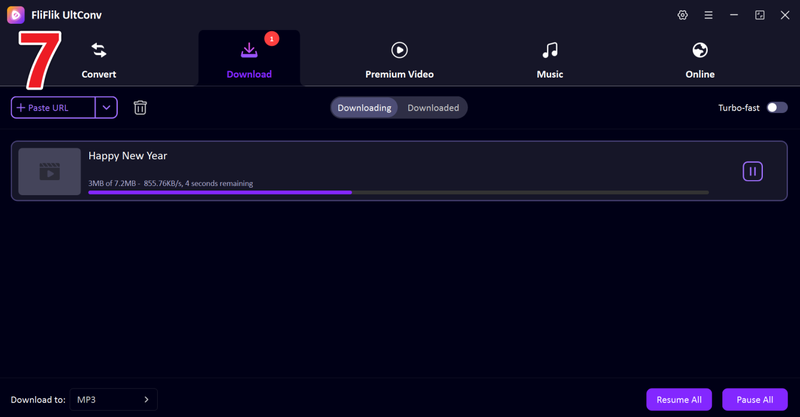Open the settings gear icon
This screenshot has height=417, width=800.
pyautogui.click(x=683, y=15)
